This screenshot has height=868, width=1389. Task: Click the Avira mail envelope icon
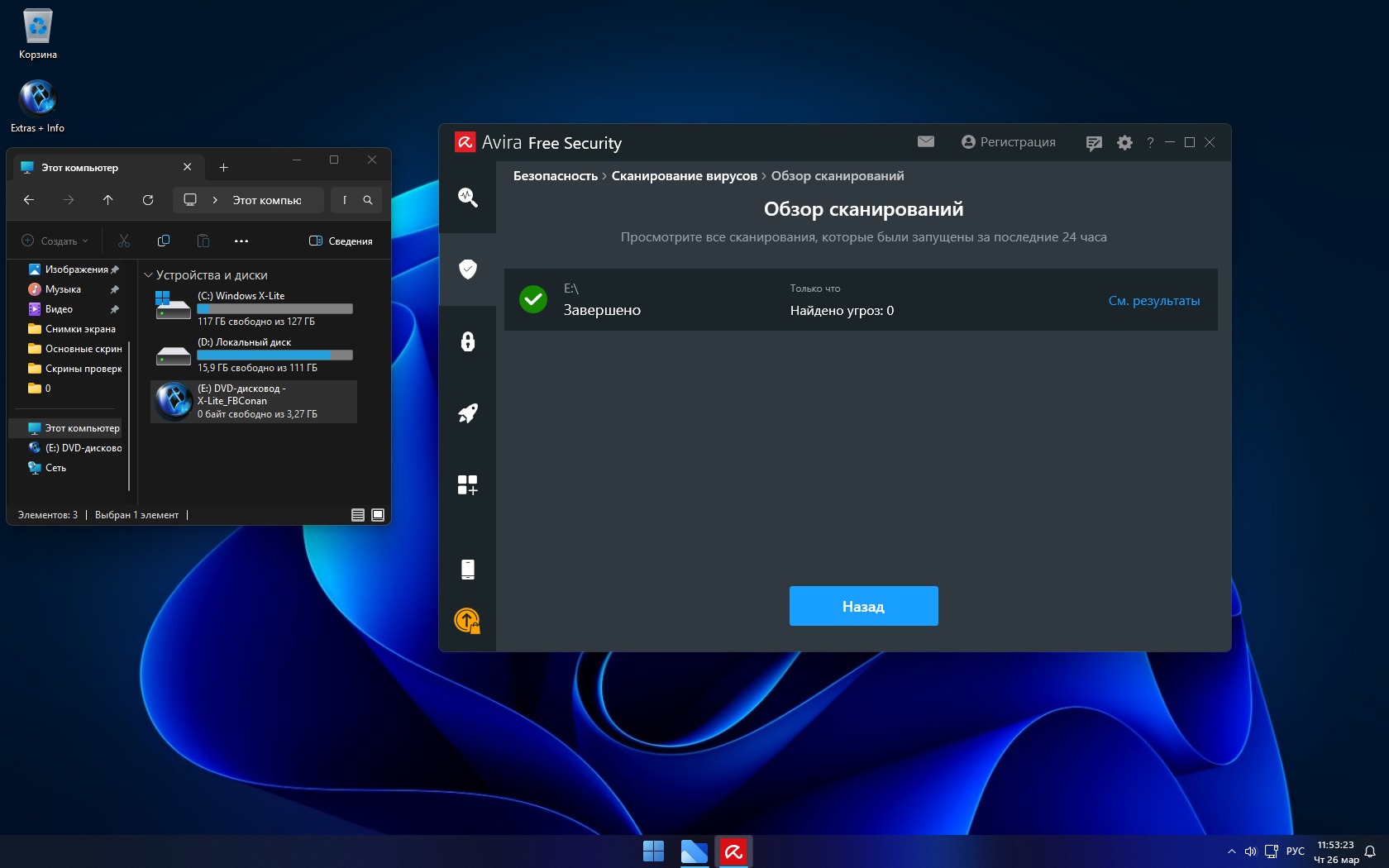click(926, 142)
